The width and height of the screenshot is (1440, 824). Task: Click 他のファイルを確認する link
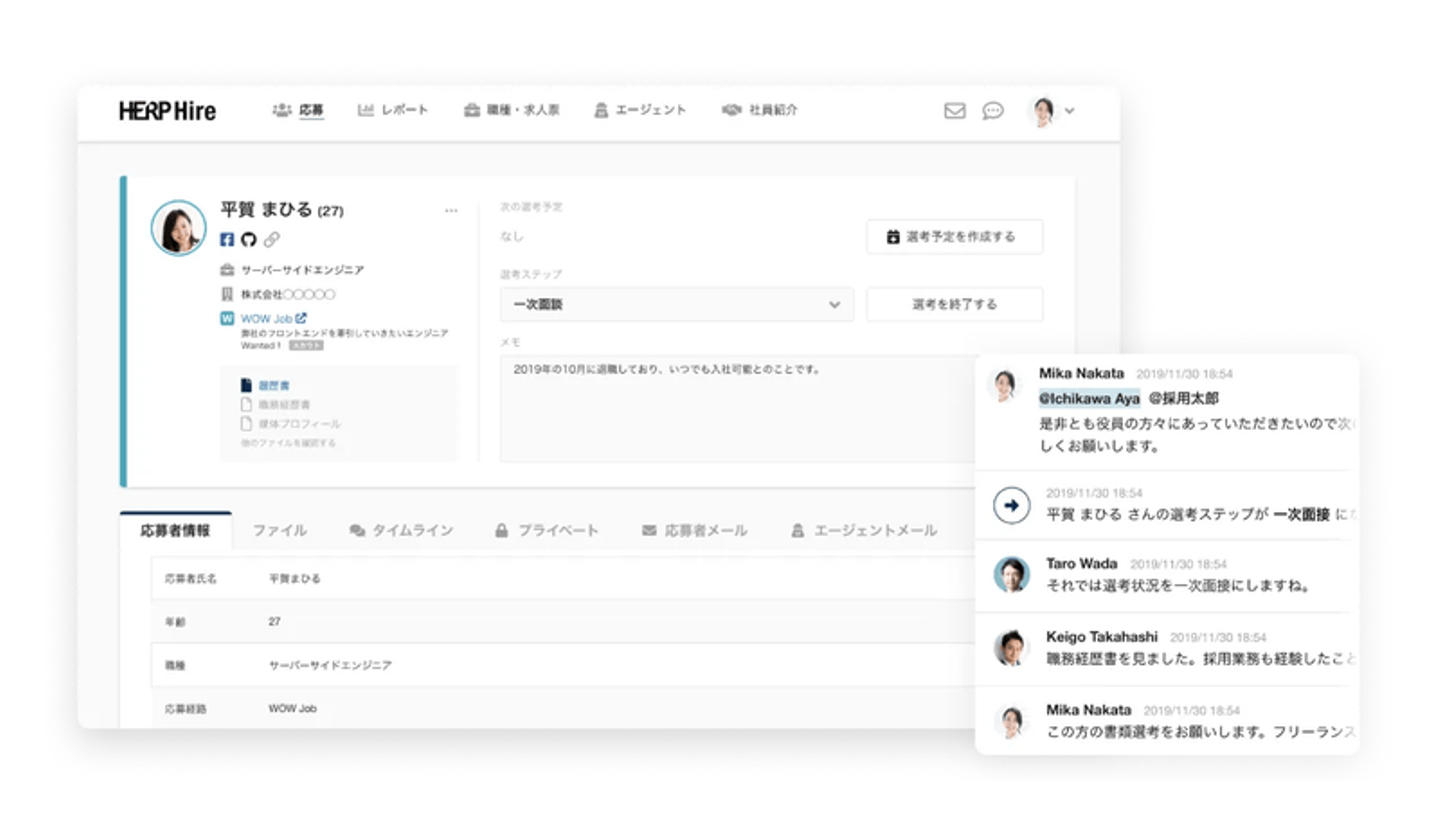[x=288, y=443]
